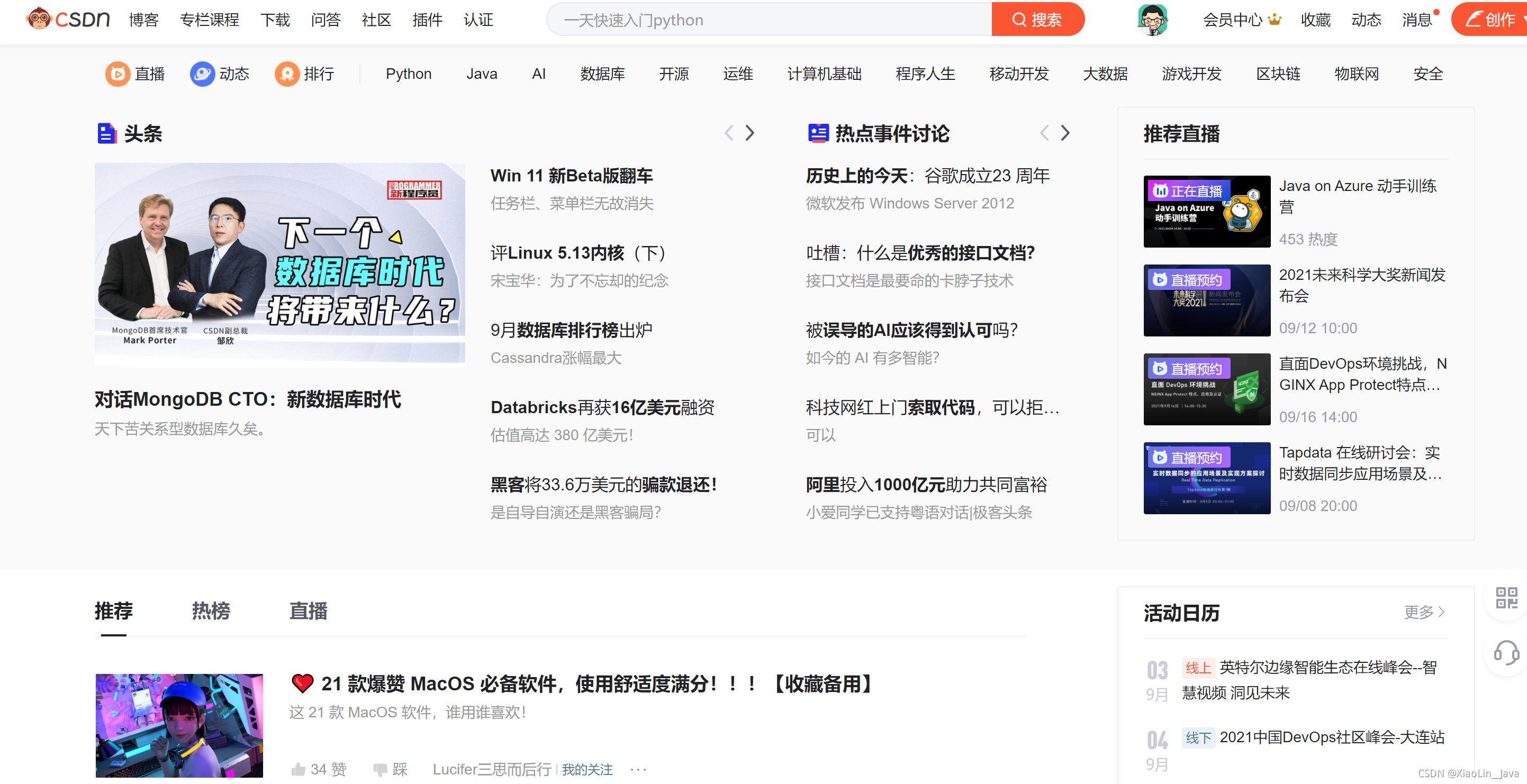Screen dimensions: 1527x784
Task: Open 历史上的今天 谷歌成立23周年
Action: tap(927, 176)
